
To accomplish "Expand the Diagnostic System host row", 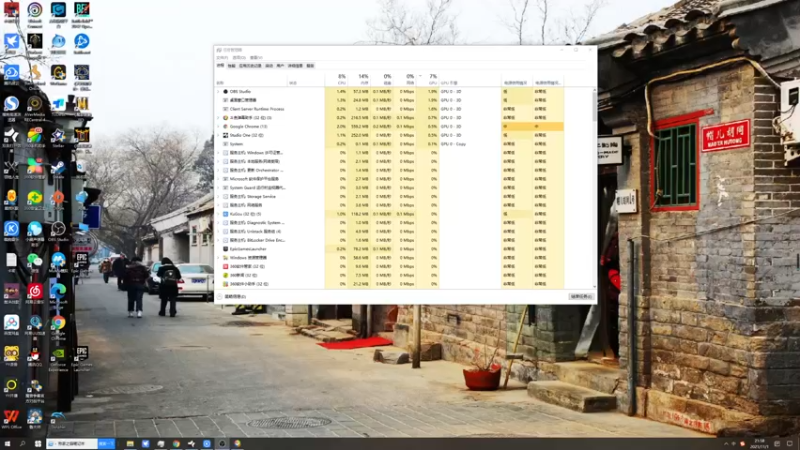I will (x=218, y=222).
